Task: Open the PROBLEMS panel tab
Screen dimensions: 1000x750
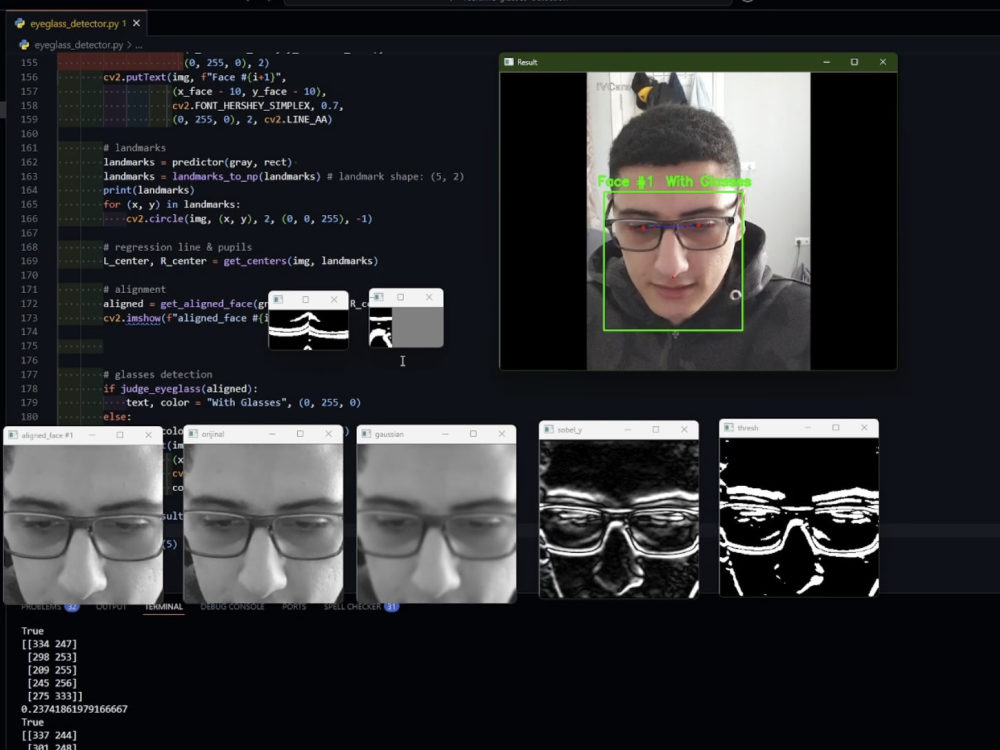Action: coord(49,607)
